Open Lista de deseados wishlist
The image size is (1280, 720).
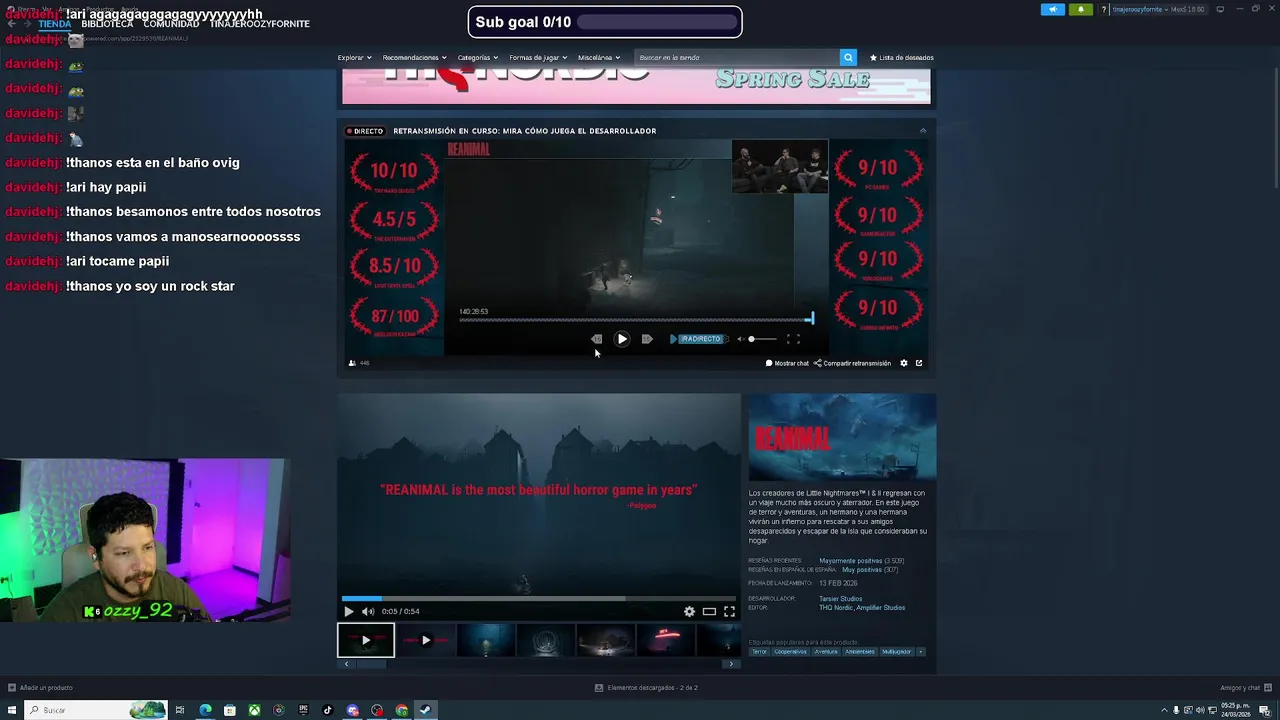902,57
